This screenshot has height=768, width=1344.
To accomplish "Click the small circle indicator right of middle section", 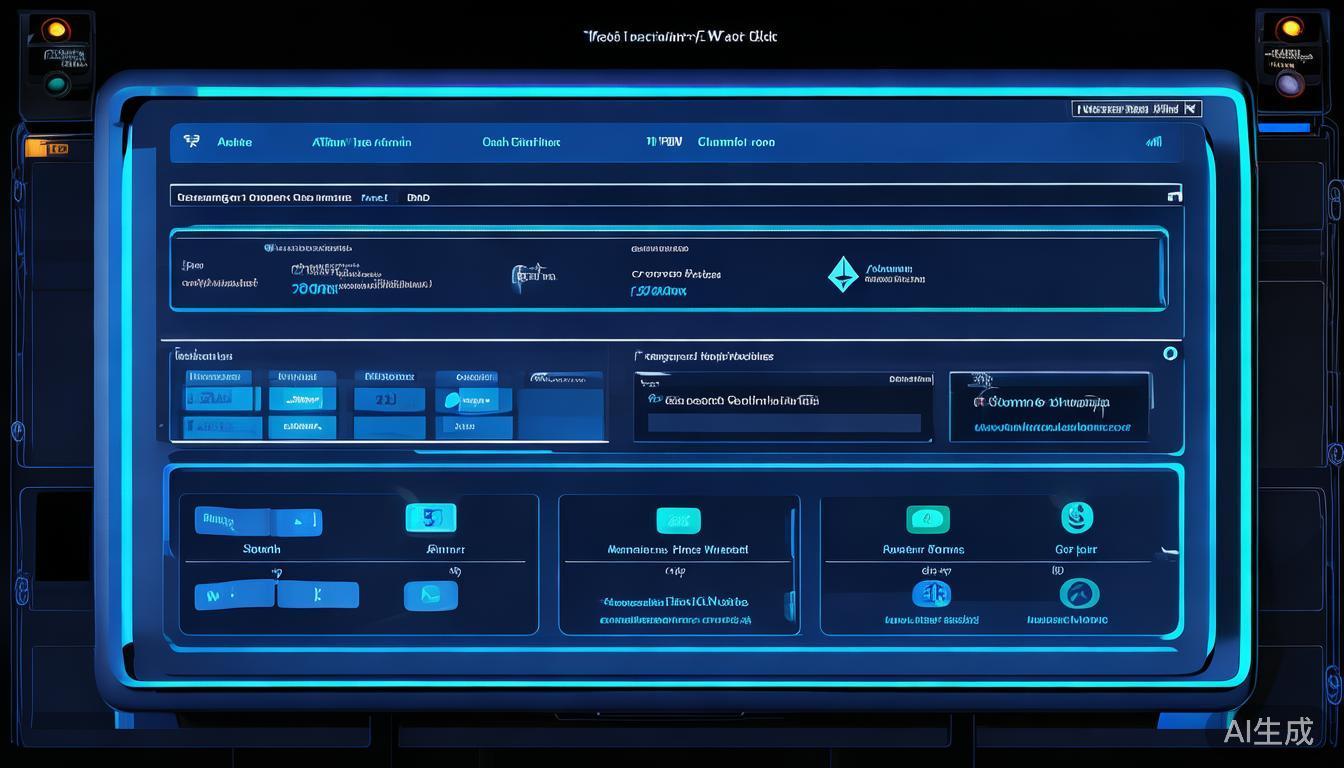I will pos(1170,353).
